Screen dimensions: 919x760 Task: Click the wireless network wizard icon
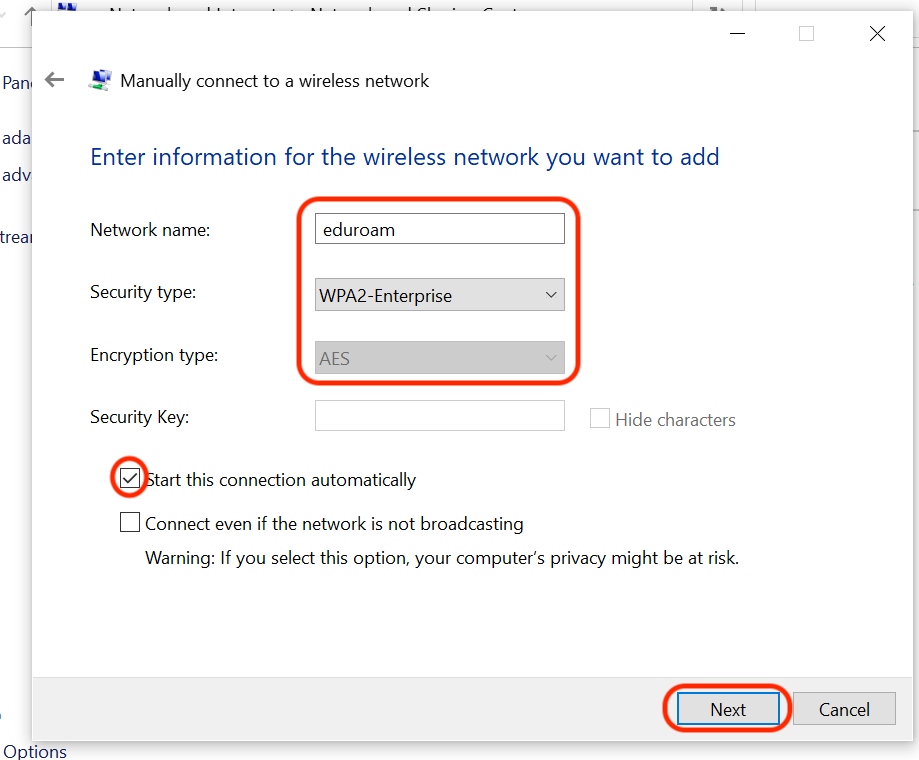click(100, 81)
